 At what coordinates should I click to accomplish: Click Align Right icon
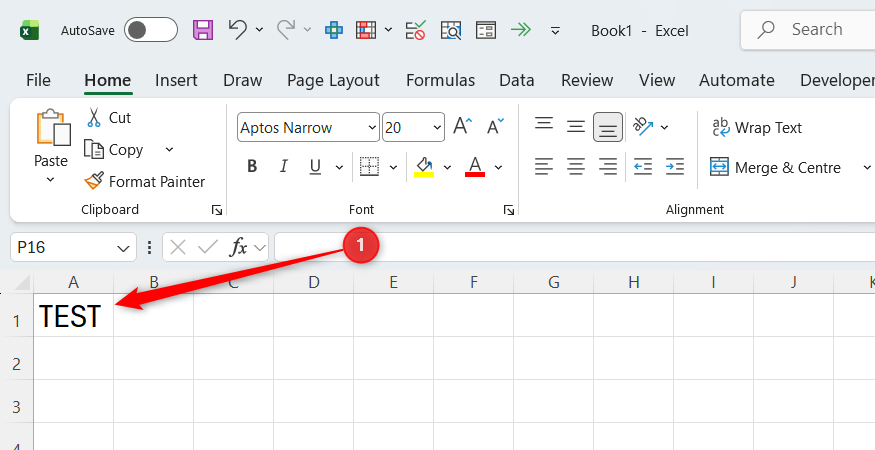tap(608, 166)
